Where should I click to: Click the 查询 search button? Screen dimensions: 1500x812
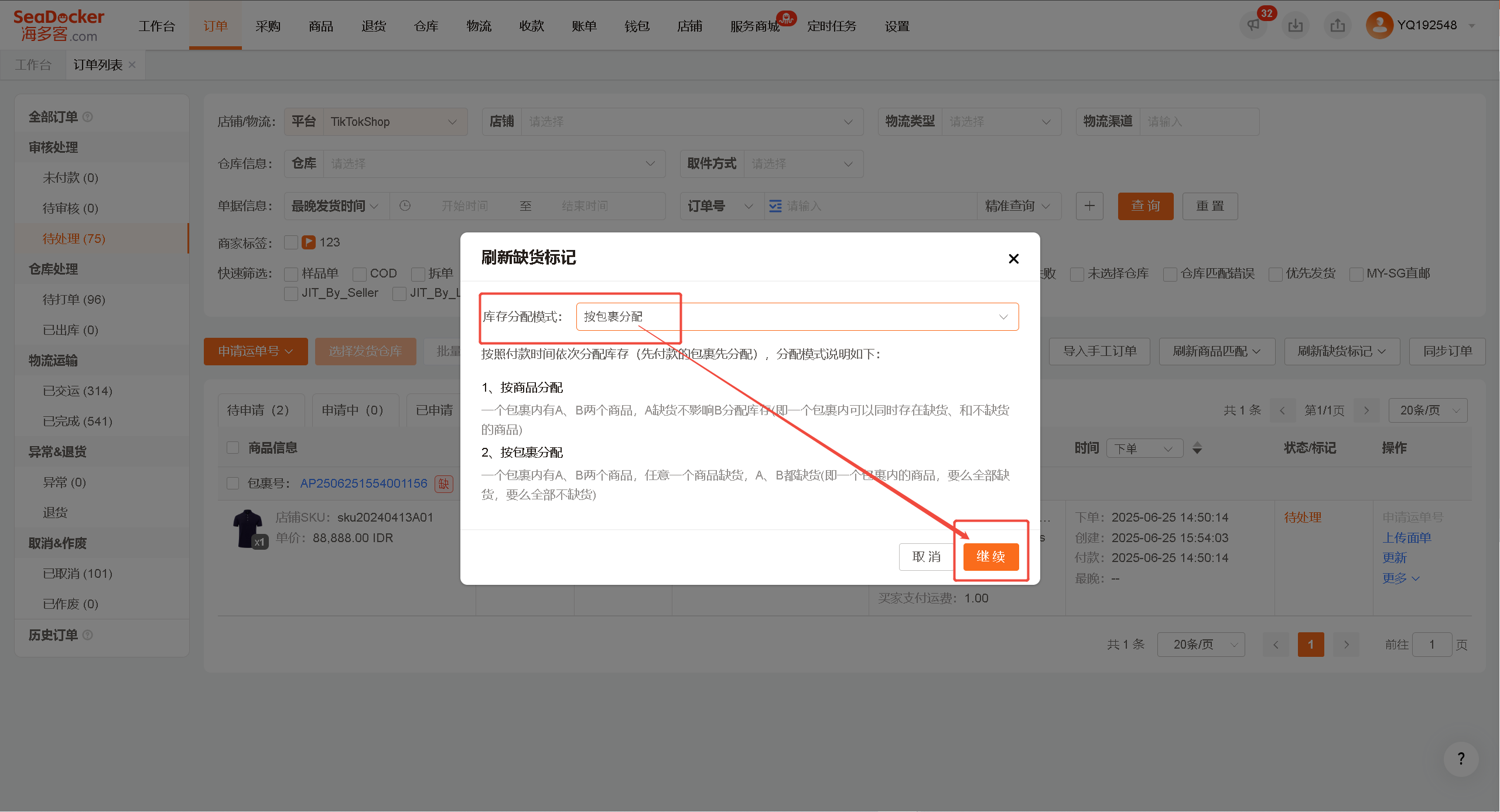[1145, 206]
